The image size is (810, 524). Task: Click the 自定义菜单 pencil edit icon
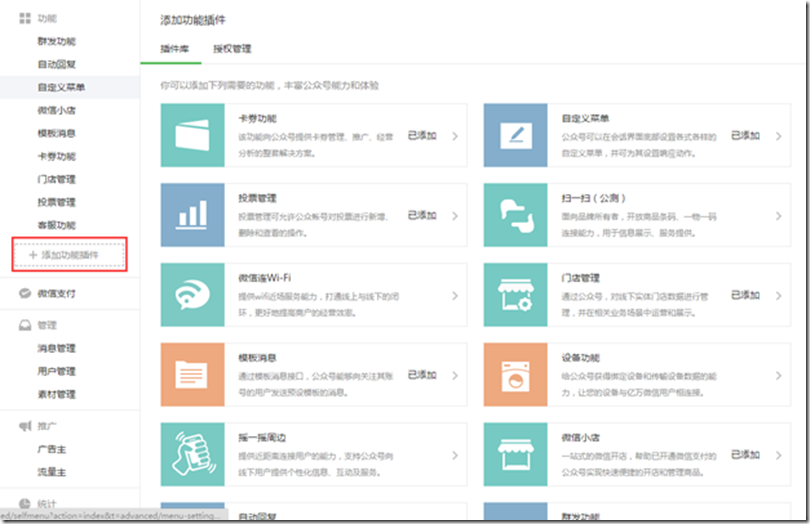click(515, 135)
